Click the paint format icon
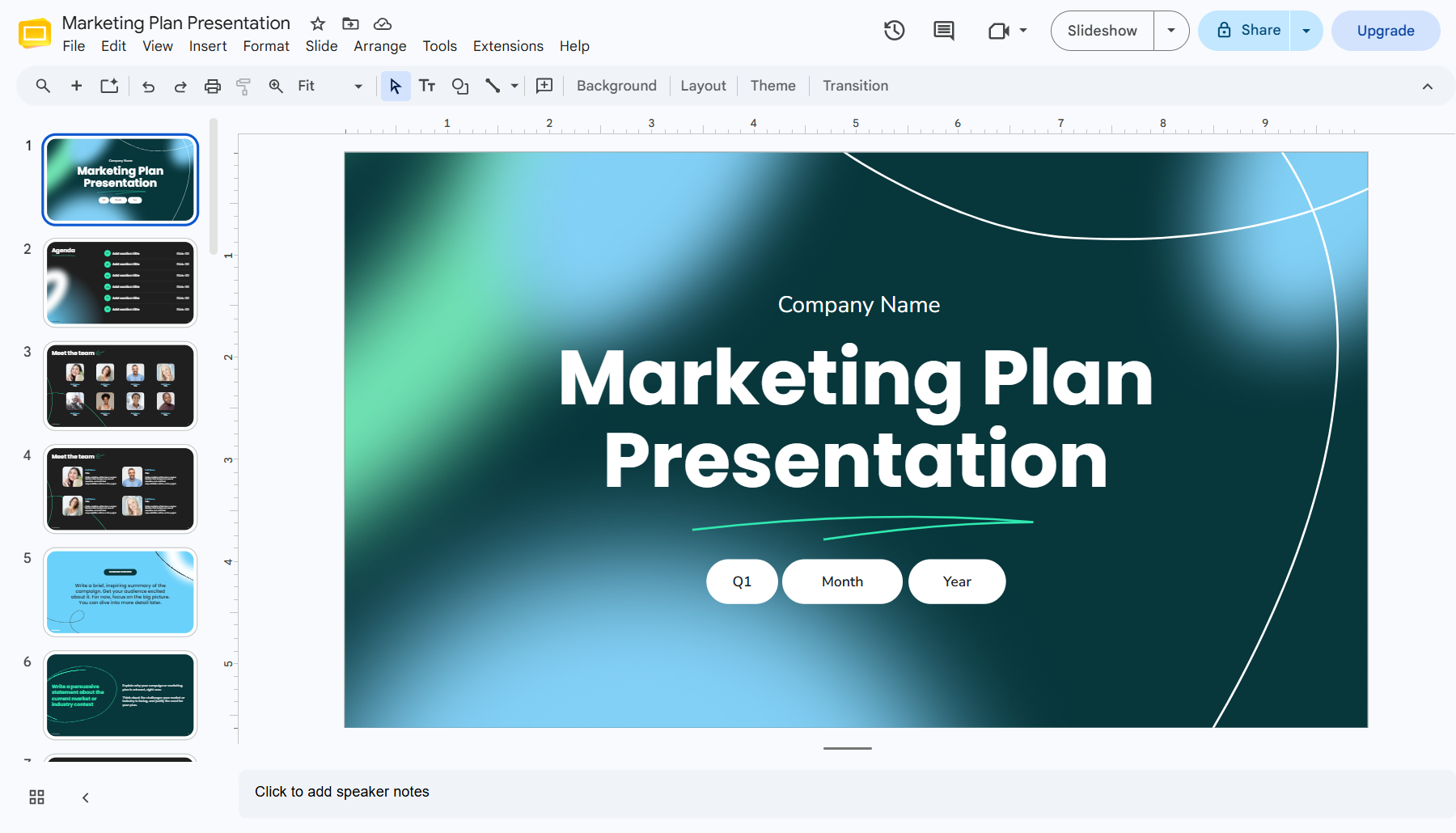 [243, 86]
